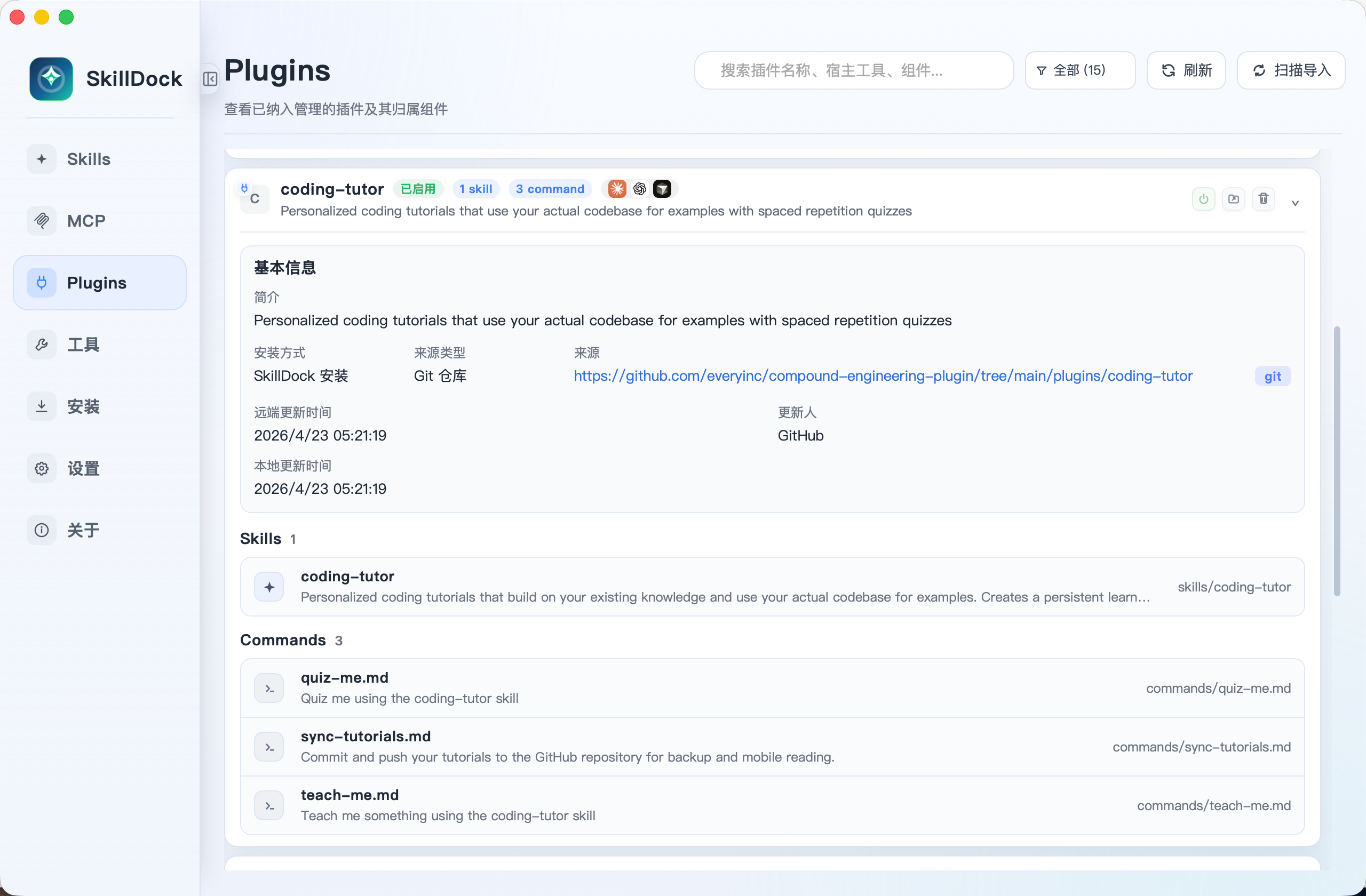Screen dimensions: 1366x896
Task: Click the terminal icon of quiz-me.md
Action: point(269,689)
